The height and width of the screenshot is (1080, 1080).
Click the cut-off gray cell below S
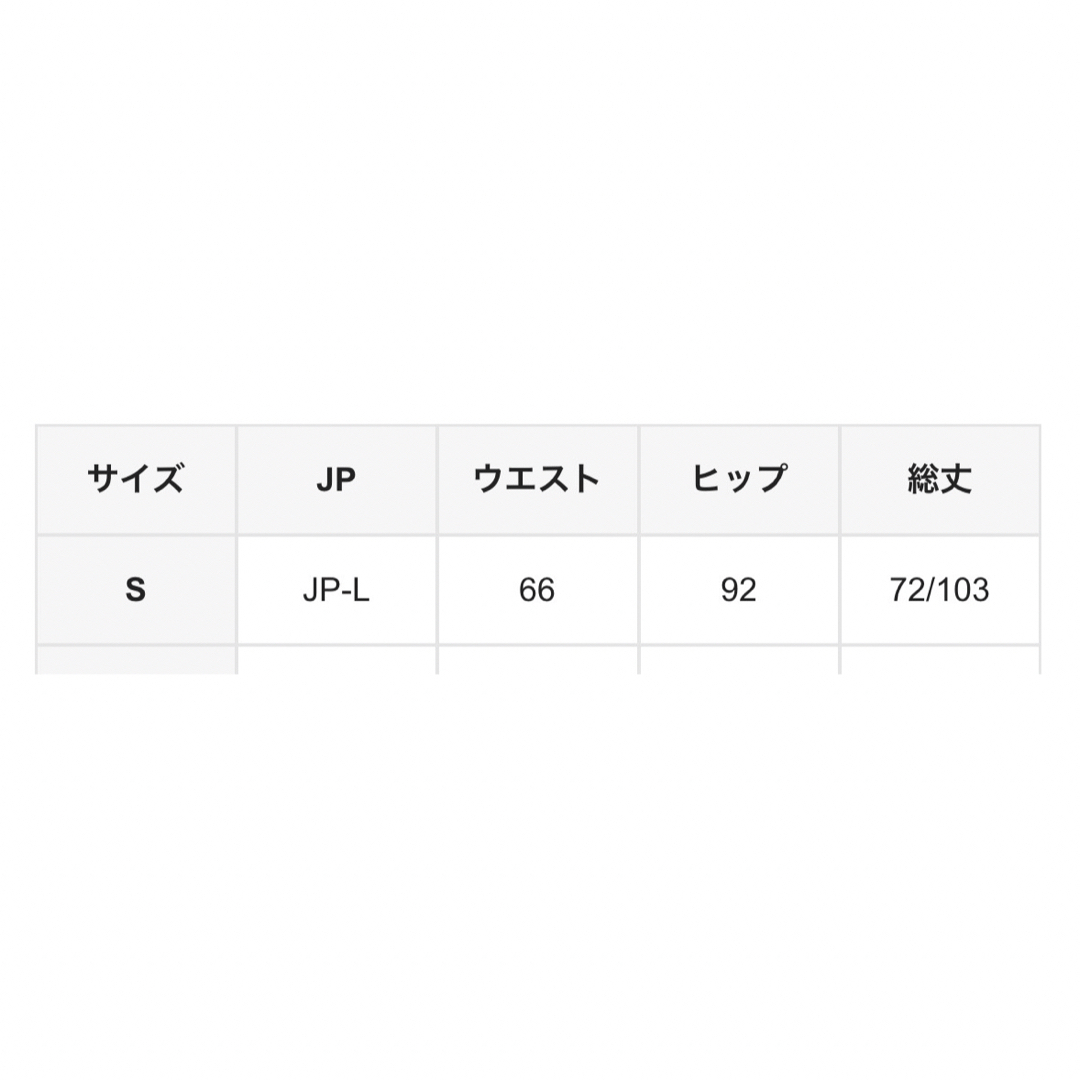point(136,660)
